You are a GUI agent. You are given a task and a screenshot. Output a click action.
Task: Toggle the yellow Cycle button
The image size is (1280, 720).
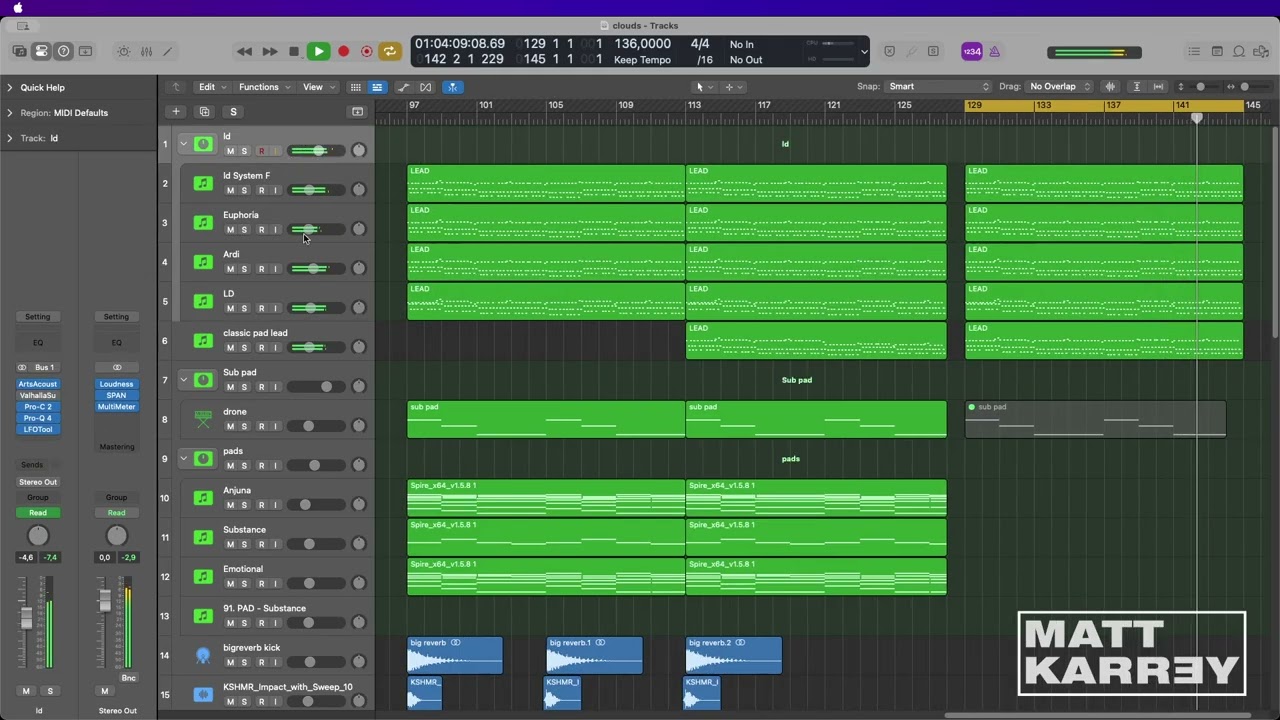point(390,51)
